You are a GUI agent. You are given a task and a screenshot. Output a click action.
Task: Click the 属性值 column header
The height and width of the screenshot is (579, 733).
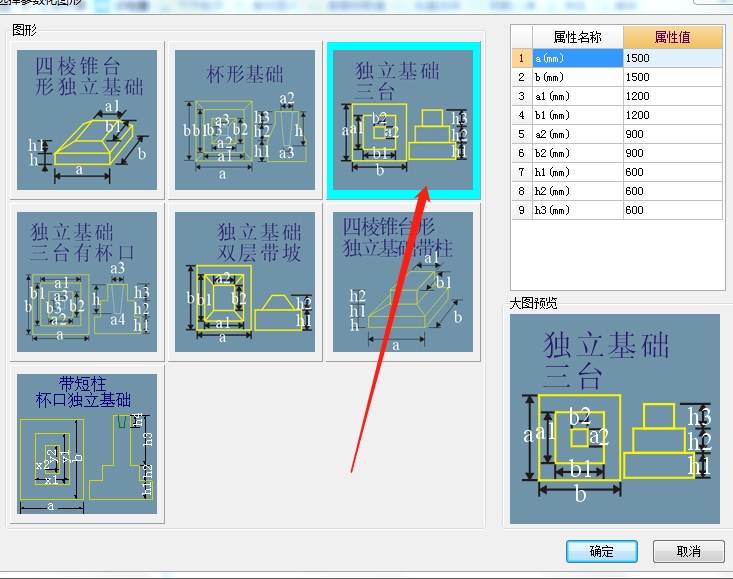tap(673, 37)
